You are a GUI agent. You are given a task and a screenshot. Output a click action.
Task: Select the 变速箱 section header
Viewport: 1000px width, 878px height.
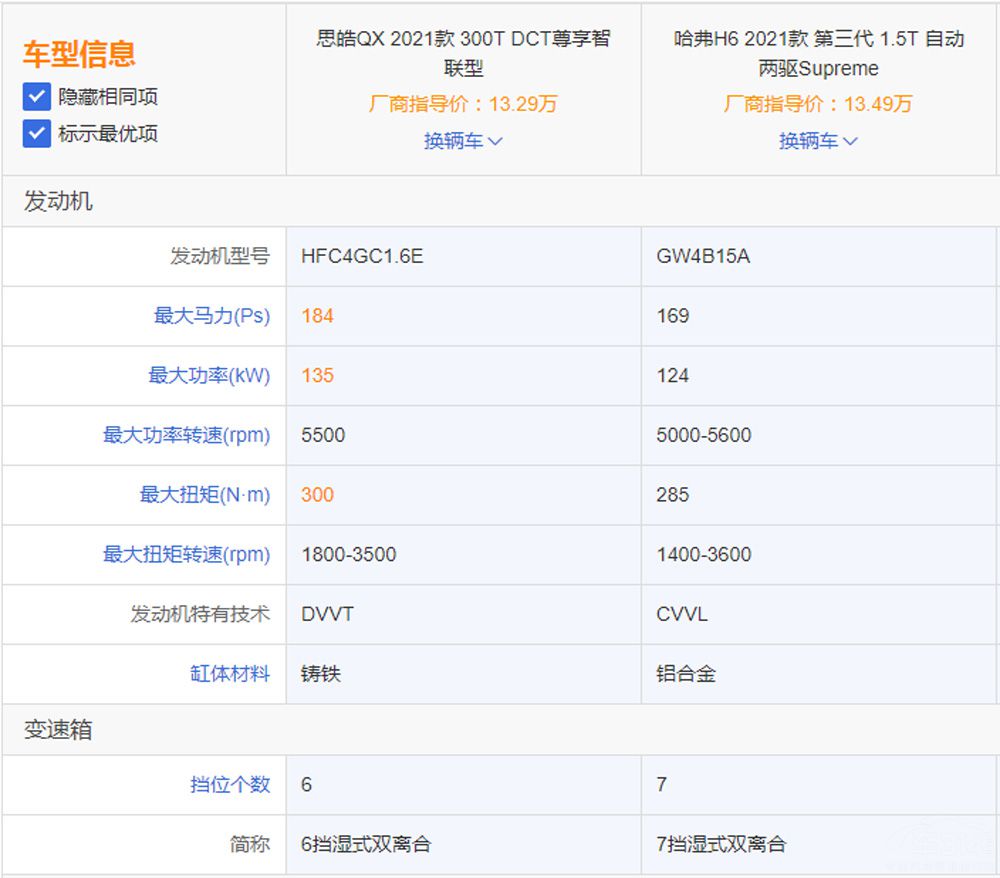58,731
